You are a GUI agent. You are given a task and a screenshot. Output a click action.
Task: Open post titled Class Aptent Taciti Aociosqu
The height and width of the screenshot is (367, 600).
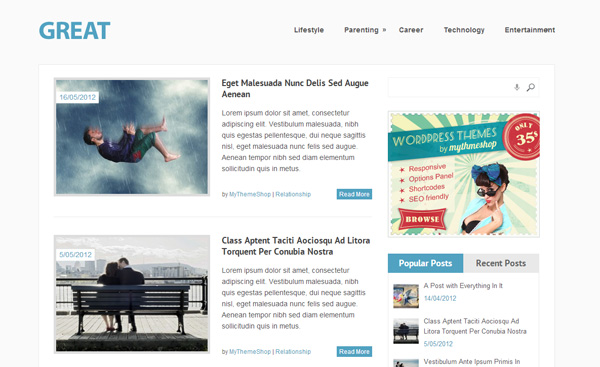296,246
